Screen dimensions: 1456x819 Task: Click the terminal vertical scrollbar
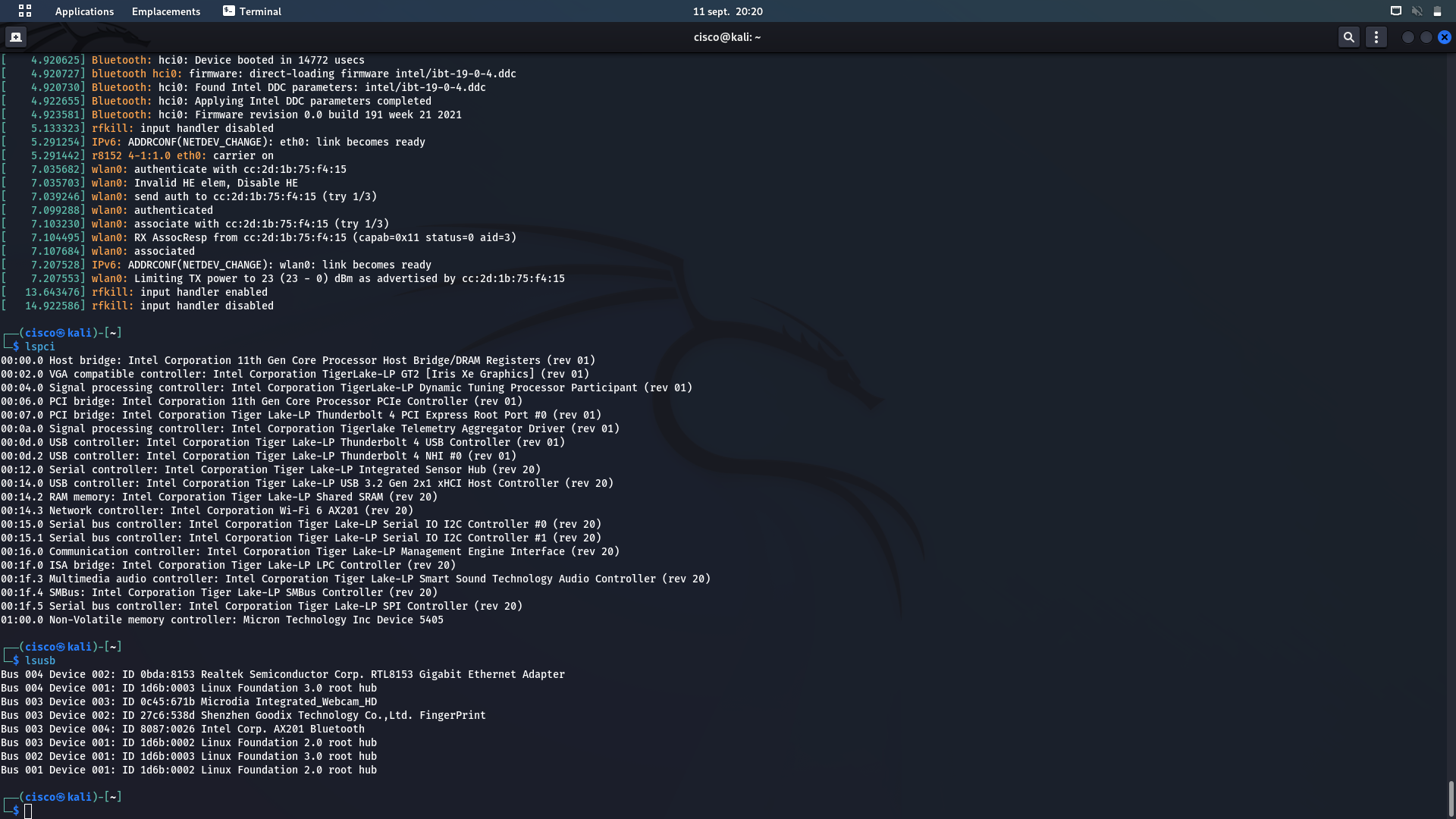(x=1451, y=798)
